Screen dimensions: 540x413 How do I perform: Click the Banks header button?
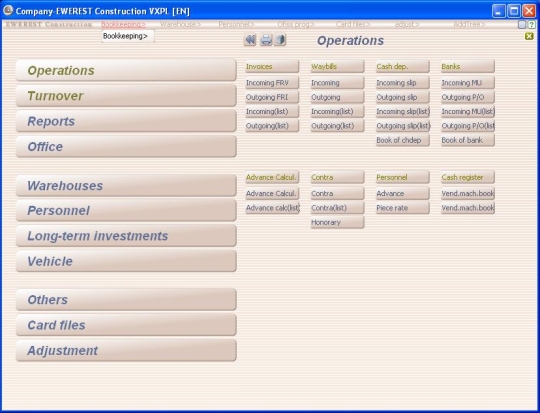[468, 66]
